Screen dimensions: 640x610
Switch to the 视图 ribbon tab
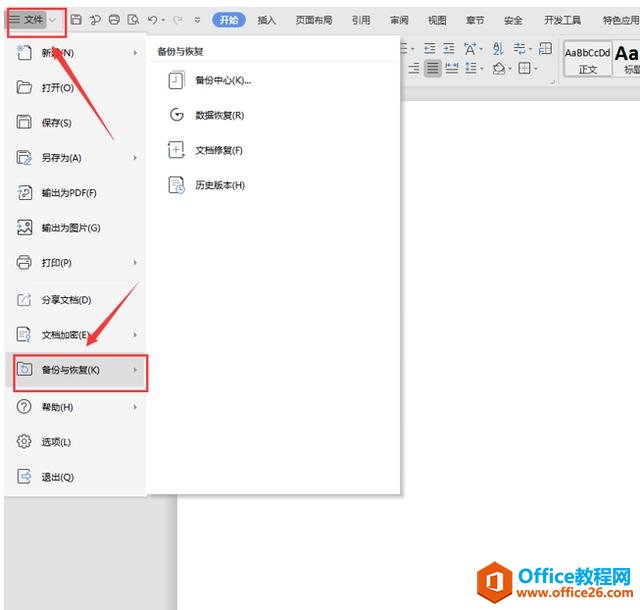click(437, 20)
